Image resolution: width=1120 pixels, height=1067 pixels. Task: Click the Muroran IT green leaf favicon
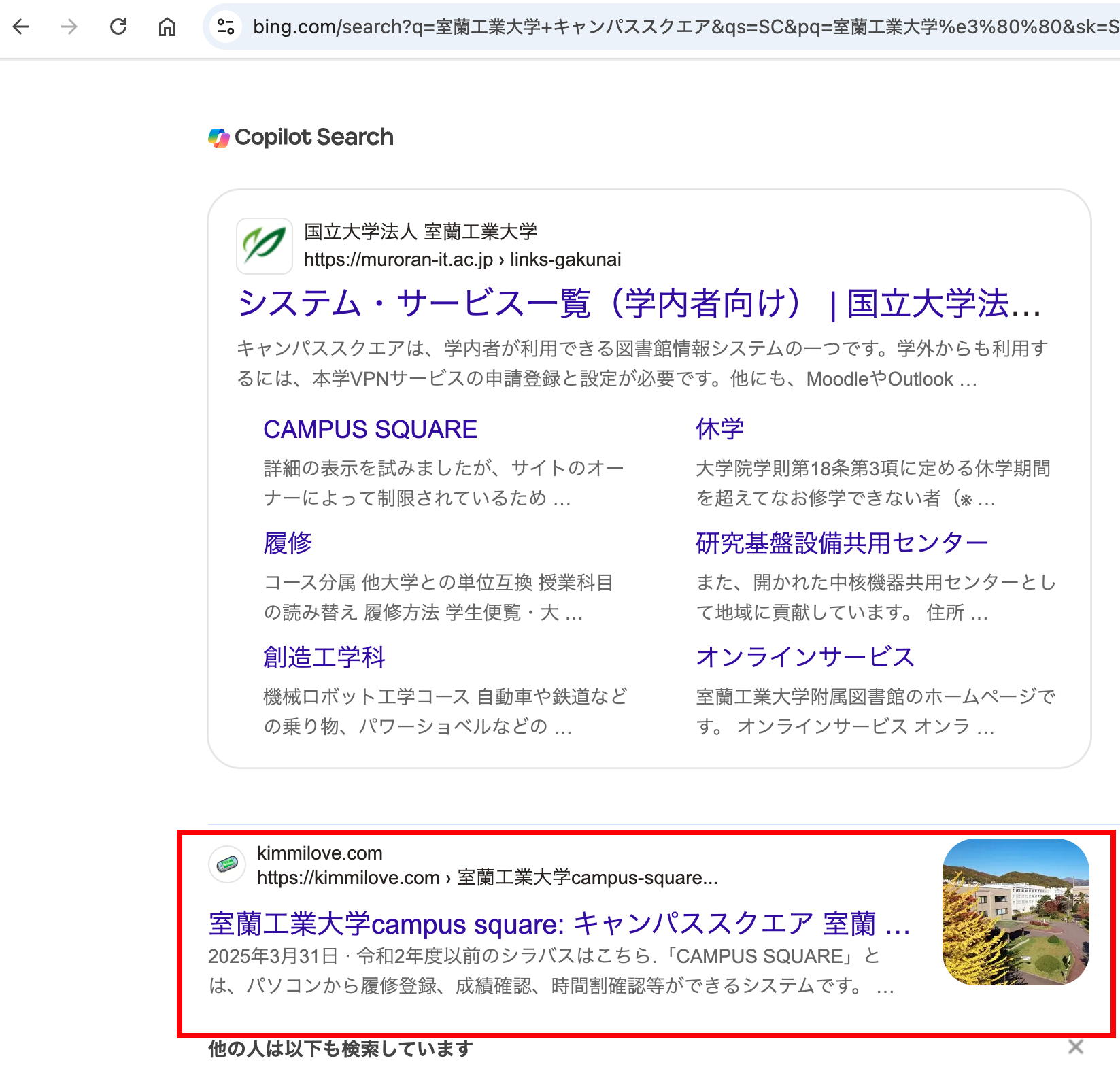(265, 245)
